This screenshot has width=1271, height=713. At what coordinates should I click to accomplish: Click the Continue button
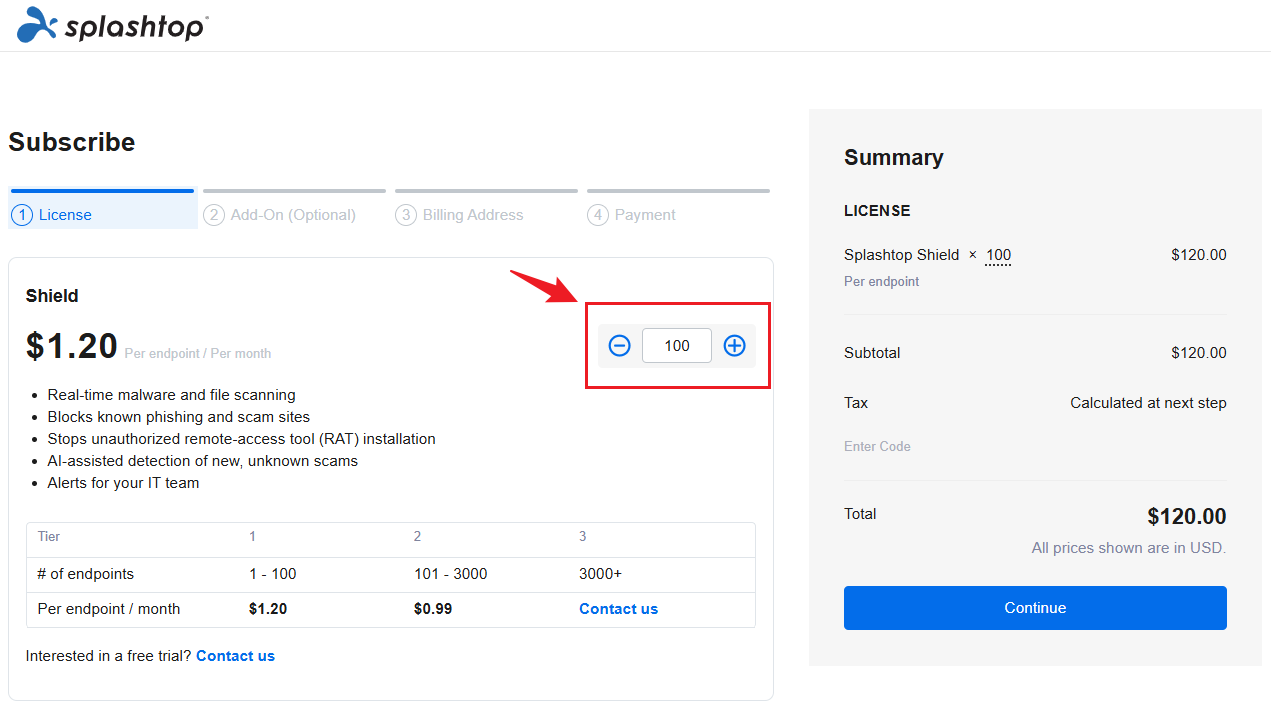point(1035,608)
